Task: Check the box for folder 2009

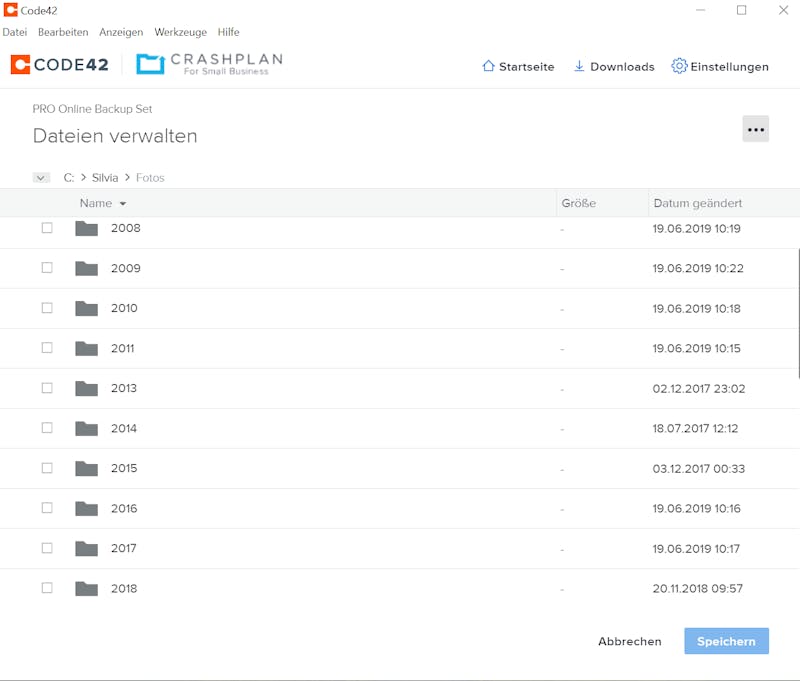Action: pyautogui.click(x=47, y=267)
